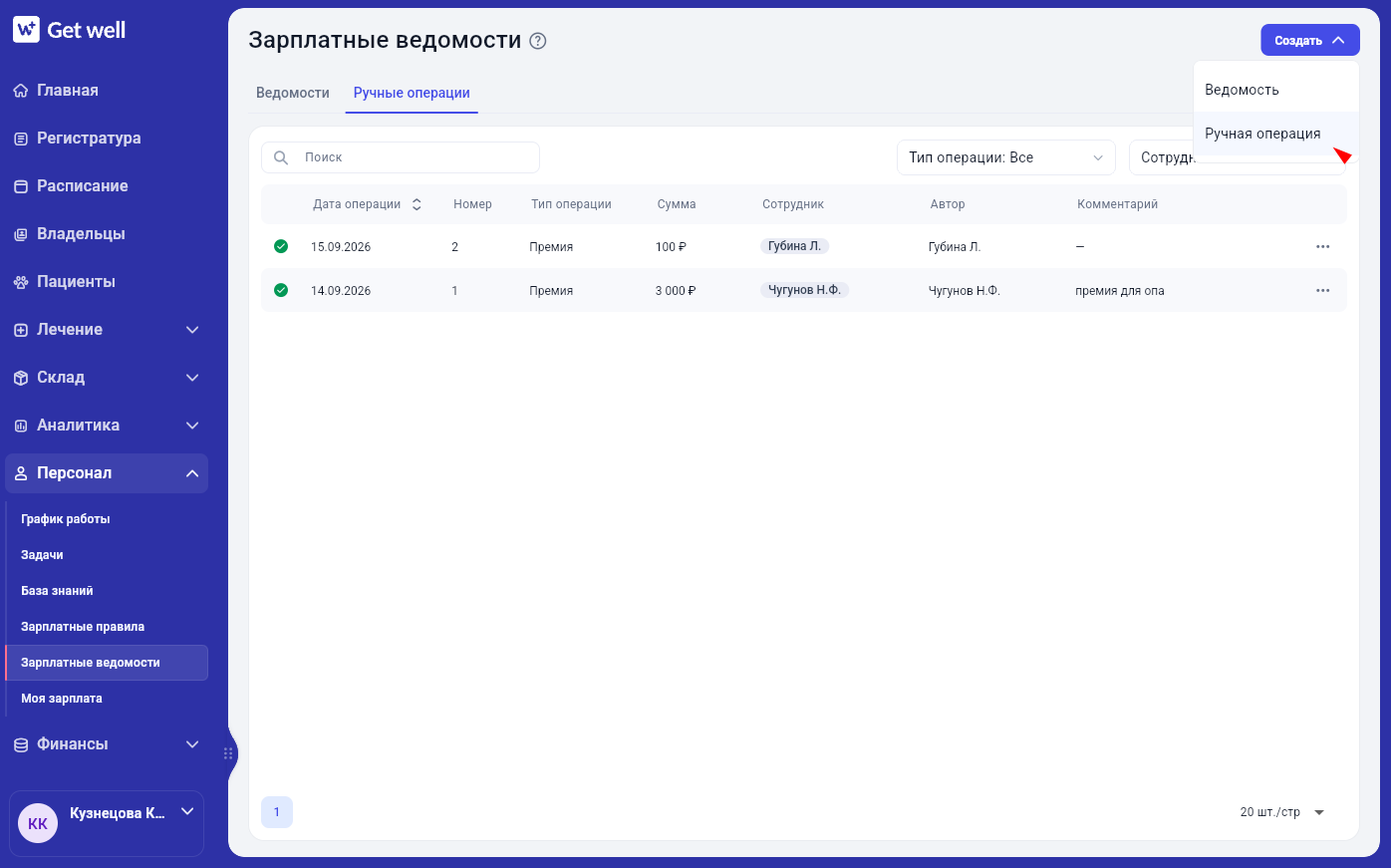Open the help question-mark icon beside the title
1391x868 pixels.
pyautogui.click(x=538, y=41)
